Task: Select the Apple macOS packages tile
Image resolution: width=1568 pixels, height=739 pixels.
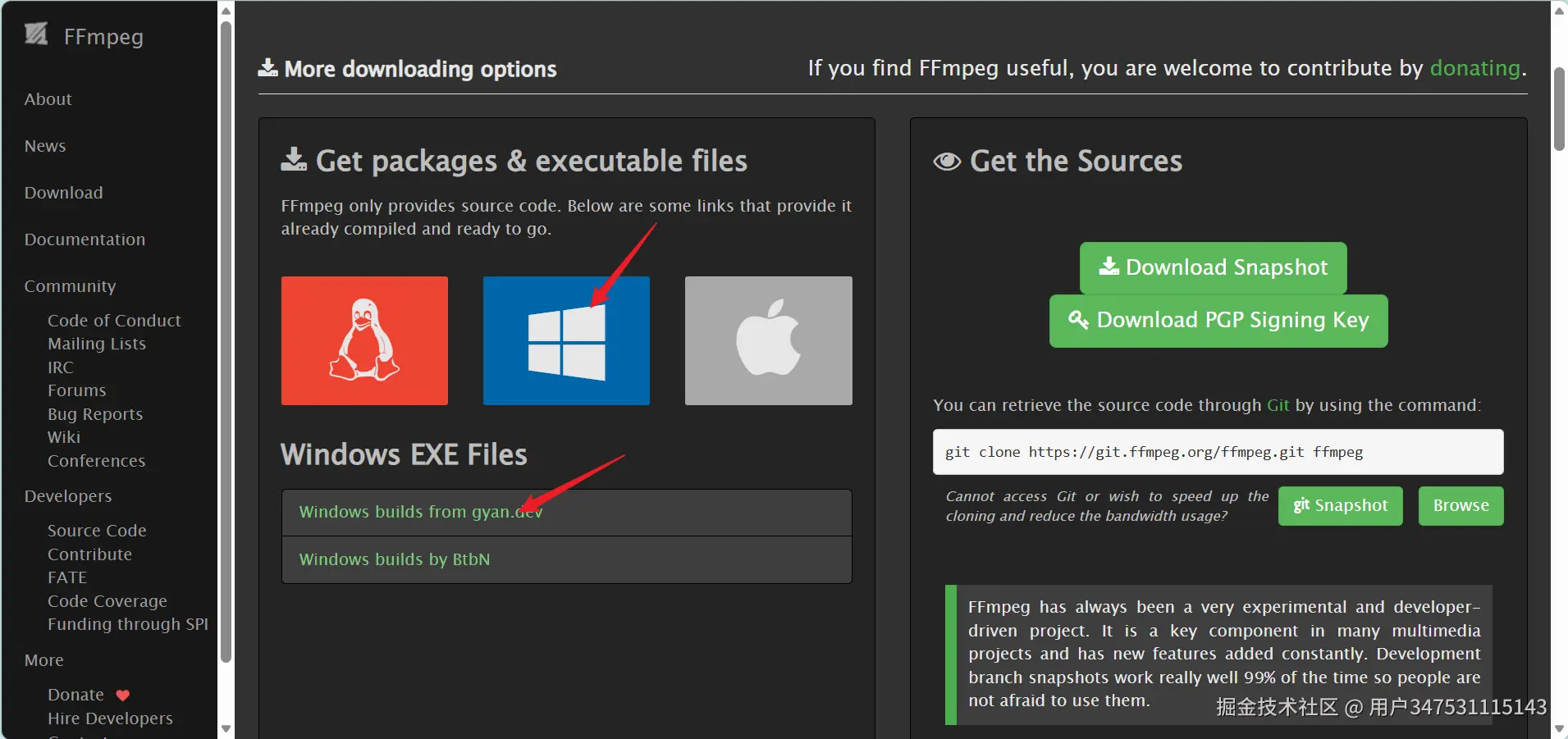Action: click(x=768, y=340)
